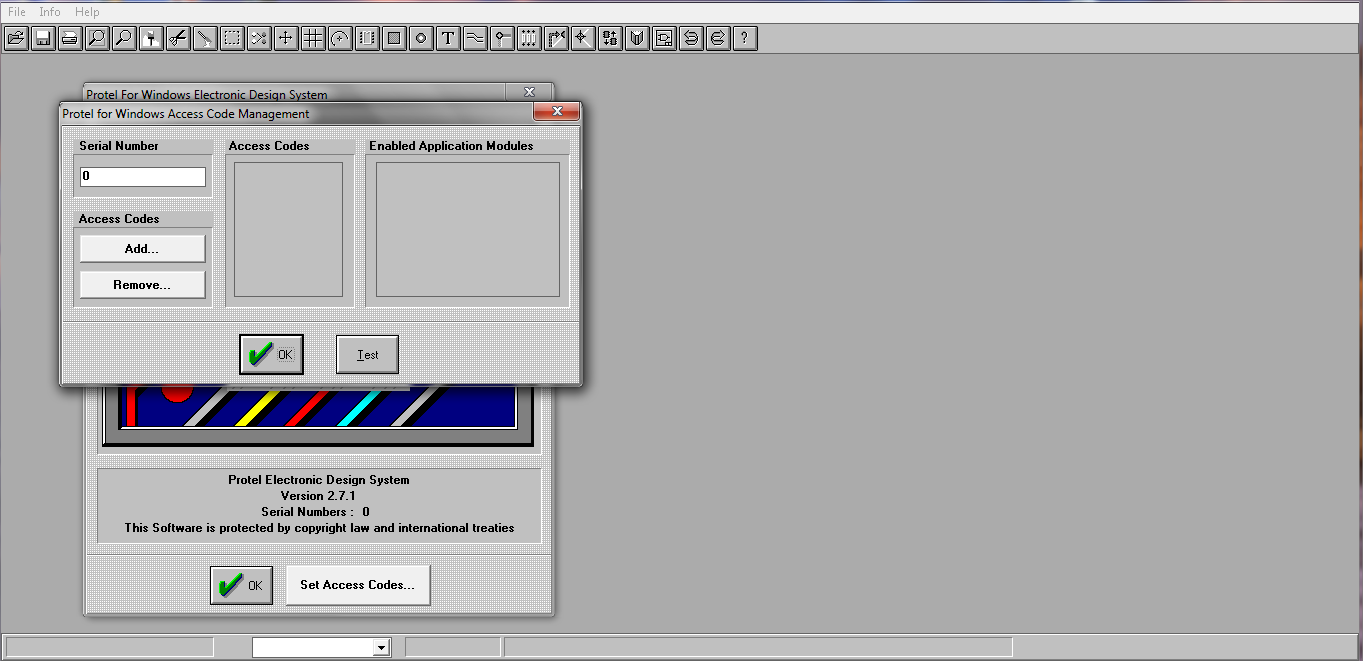
Task: Click the magnifier-with-window zoom icon
Action: click(x=96, y=38)
